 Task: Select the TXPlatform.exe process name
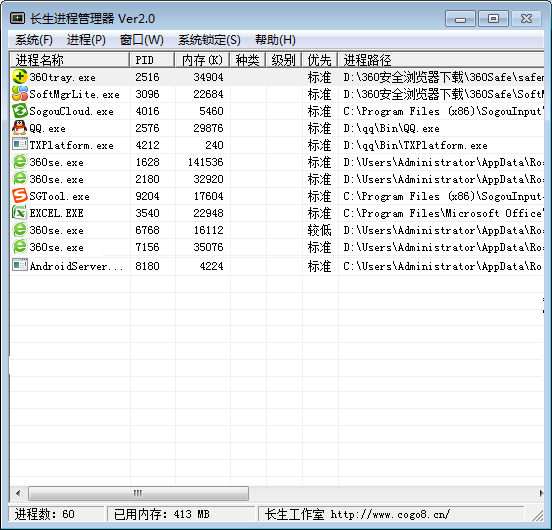71,145
